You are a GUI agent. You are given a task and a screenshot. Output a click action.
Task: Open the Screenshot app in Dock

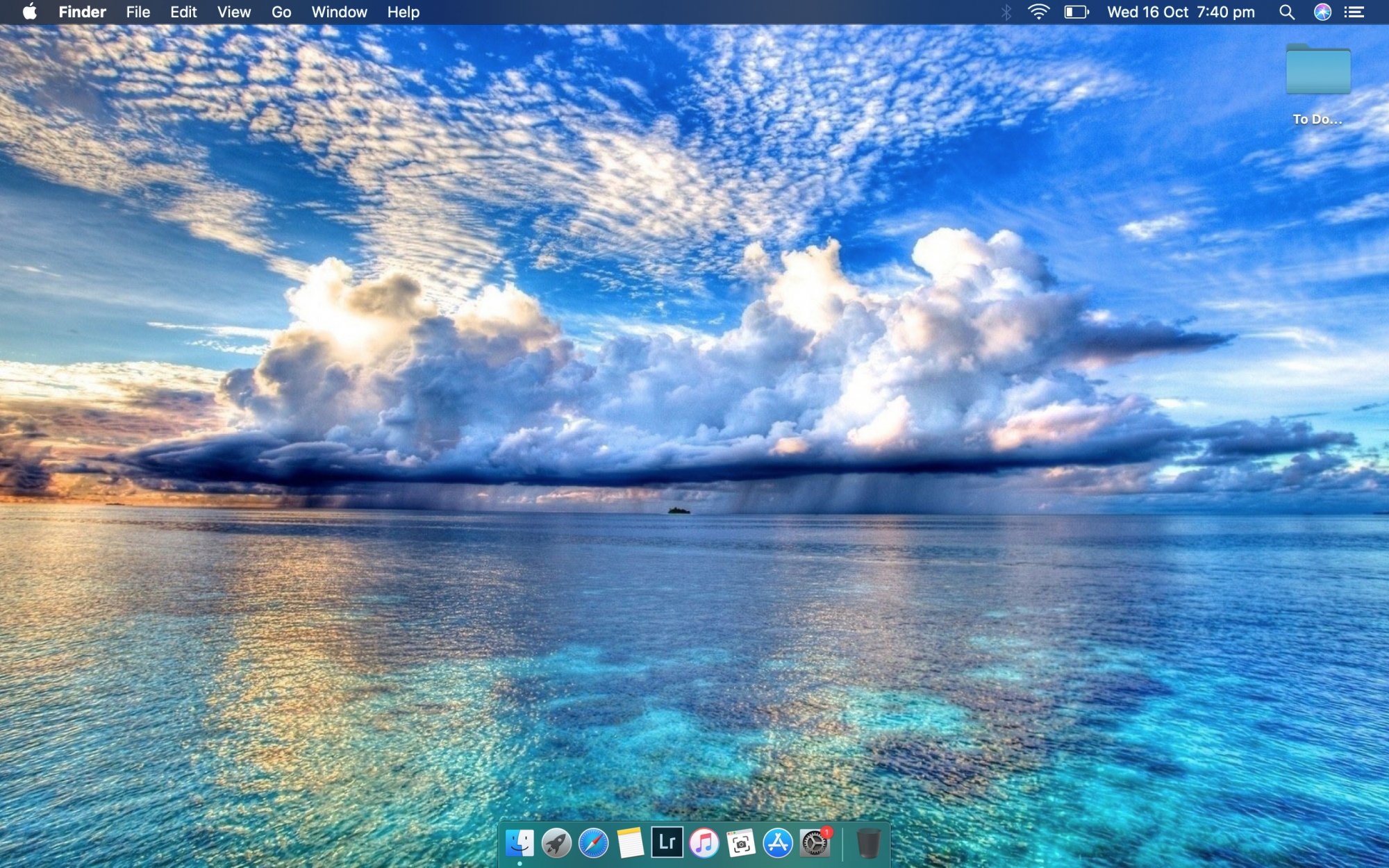click(740, 843)
